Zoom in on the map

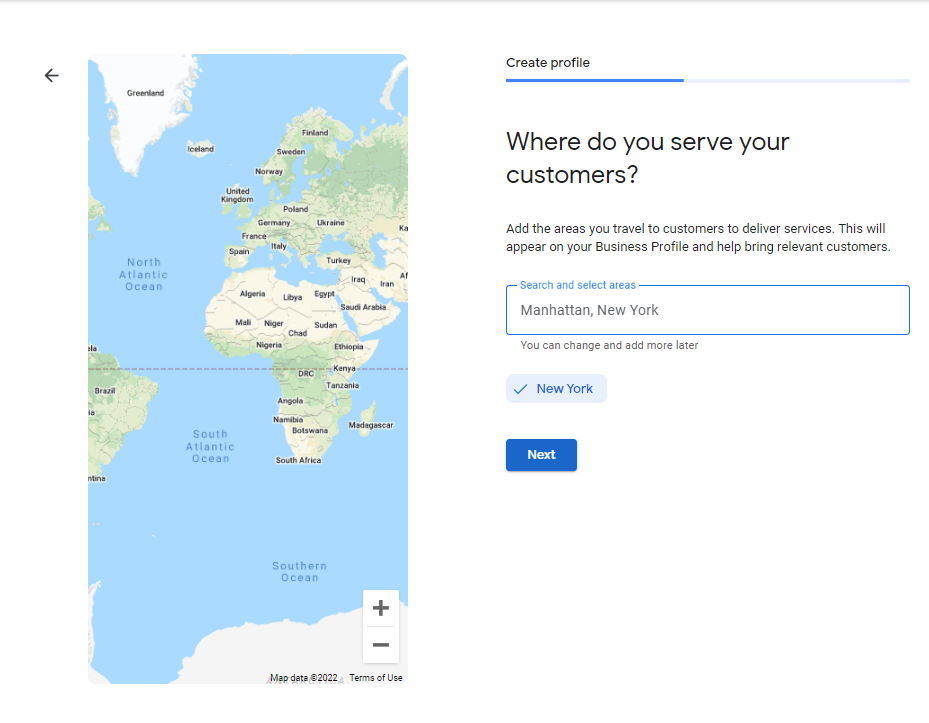(380, 608)
